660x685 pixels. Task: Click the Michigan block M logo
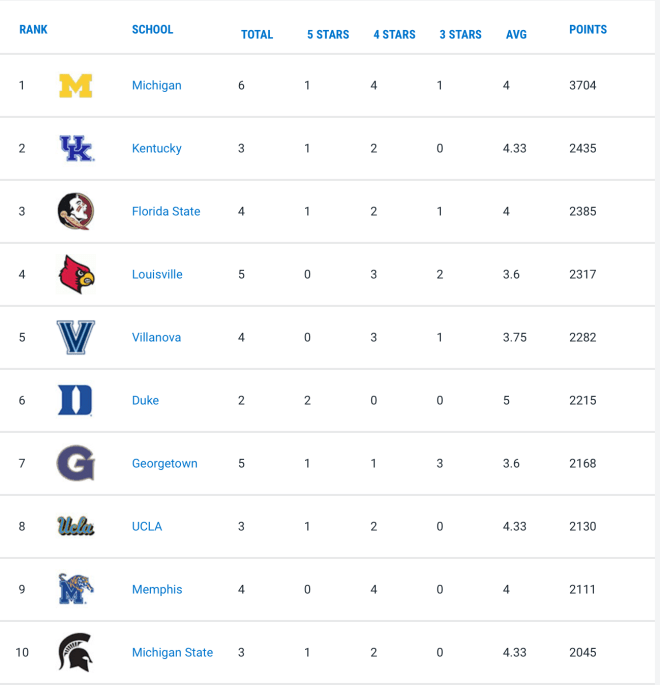tap(76, 86)
